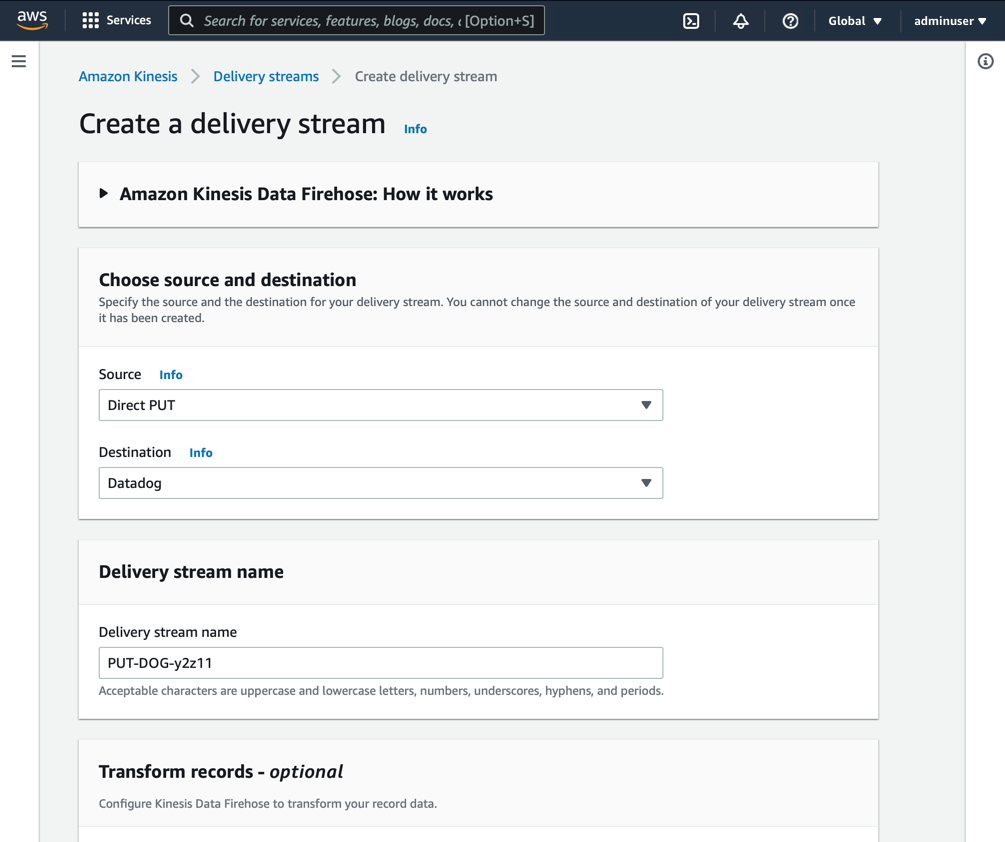
Task: Click Info link next to Destination
Action: [x=201, y=453]
